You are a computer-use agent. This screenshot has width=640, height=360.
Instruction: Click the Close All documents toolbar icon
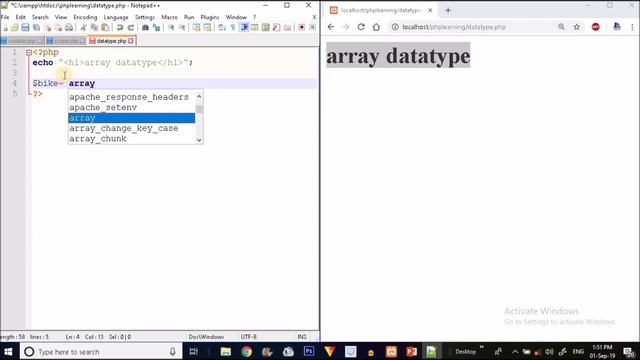click(58, 28)
